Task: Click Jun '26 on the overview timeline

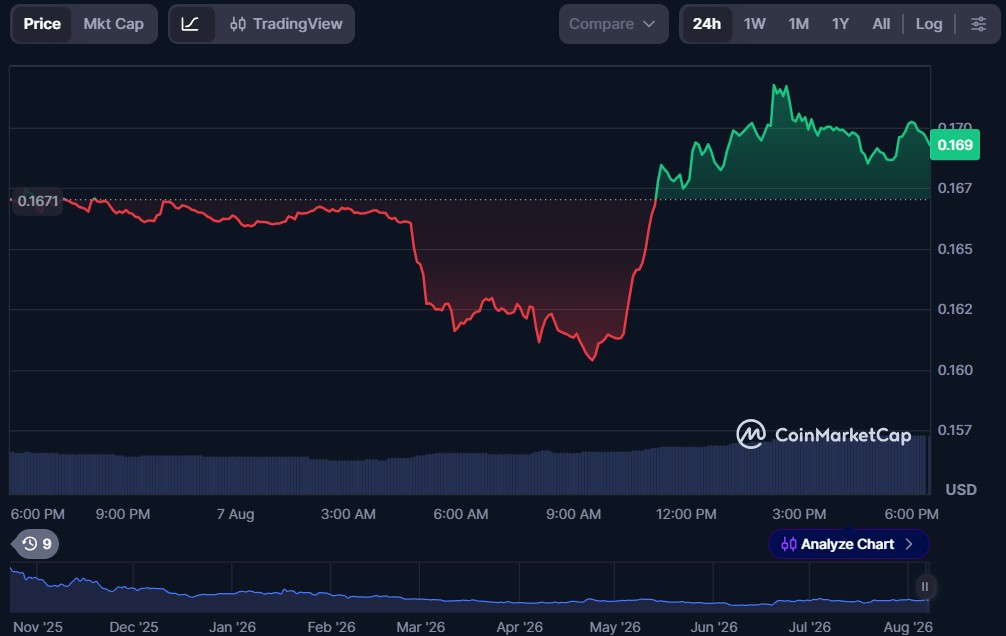Action: 713,627
